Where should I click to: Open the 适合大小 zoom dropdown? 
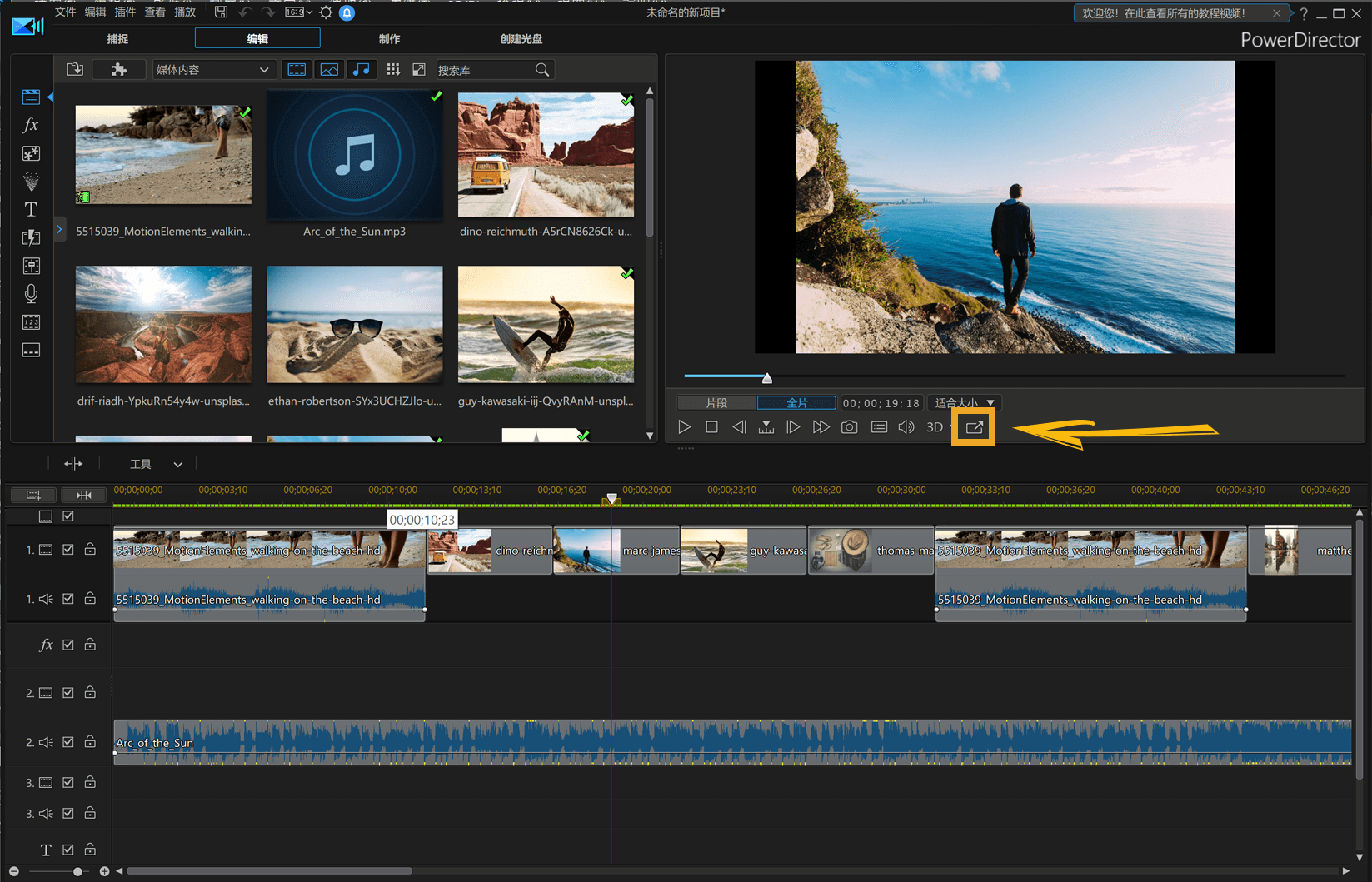click(964, 403)
